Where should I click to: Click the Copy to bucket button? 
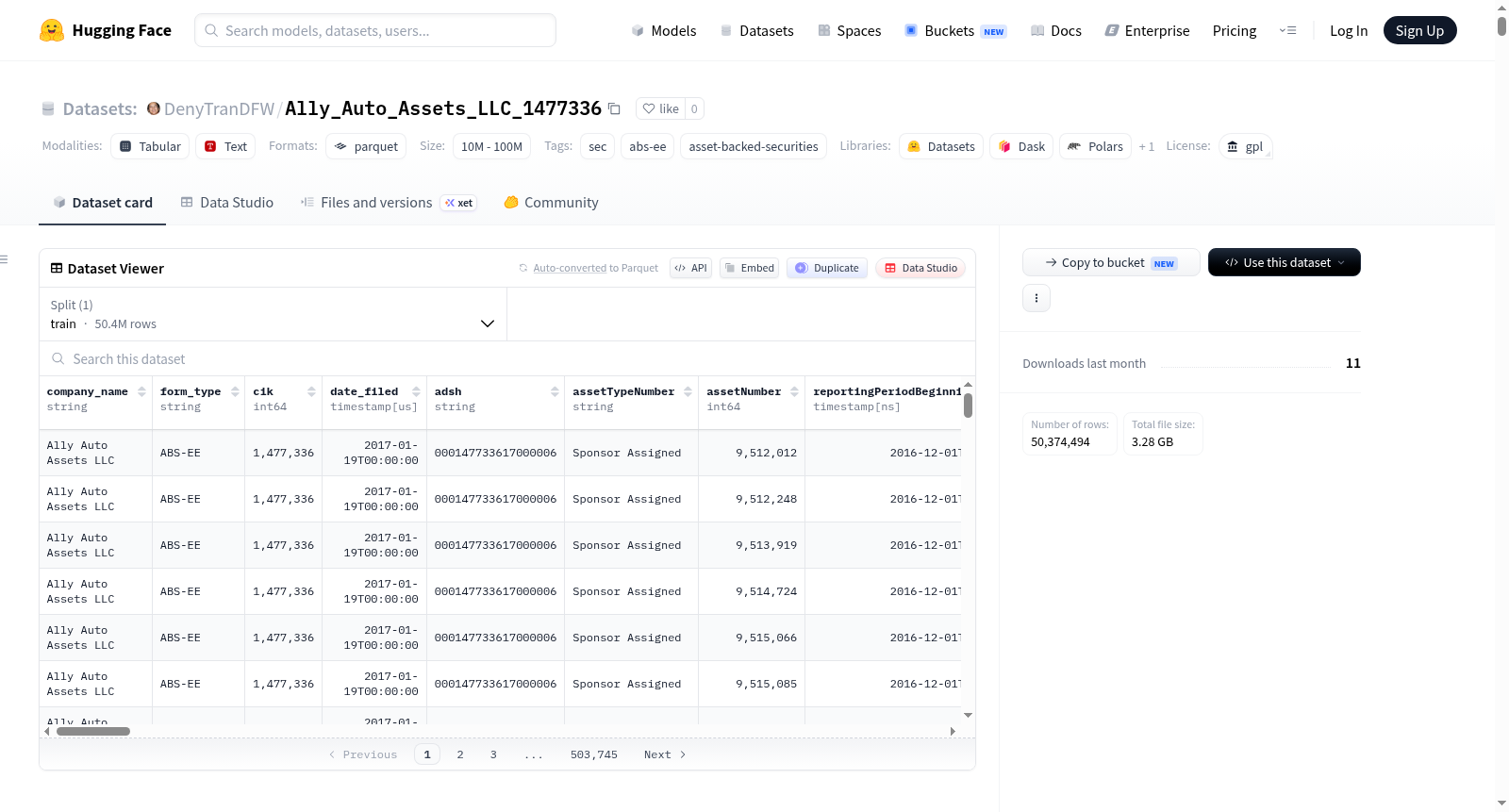pos(1111,262)
